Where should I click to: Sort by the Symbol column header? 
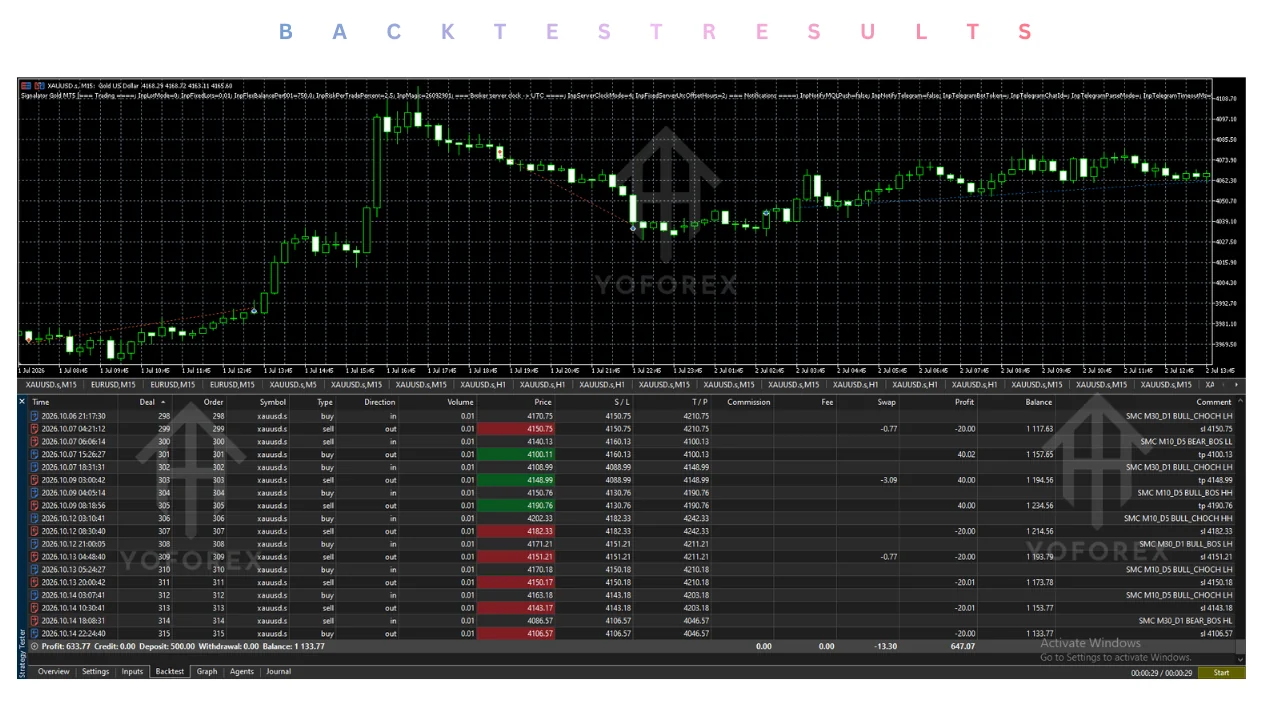(273, 402)
